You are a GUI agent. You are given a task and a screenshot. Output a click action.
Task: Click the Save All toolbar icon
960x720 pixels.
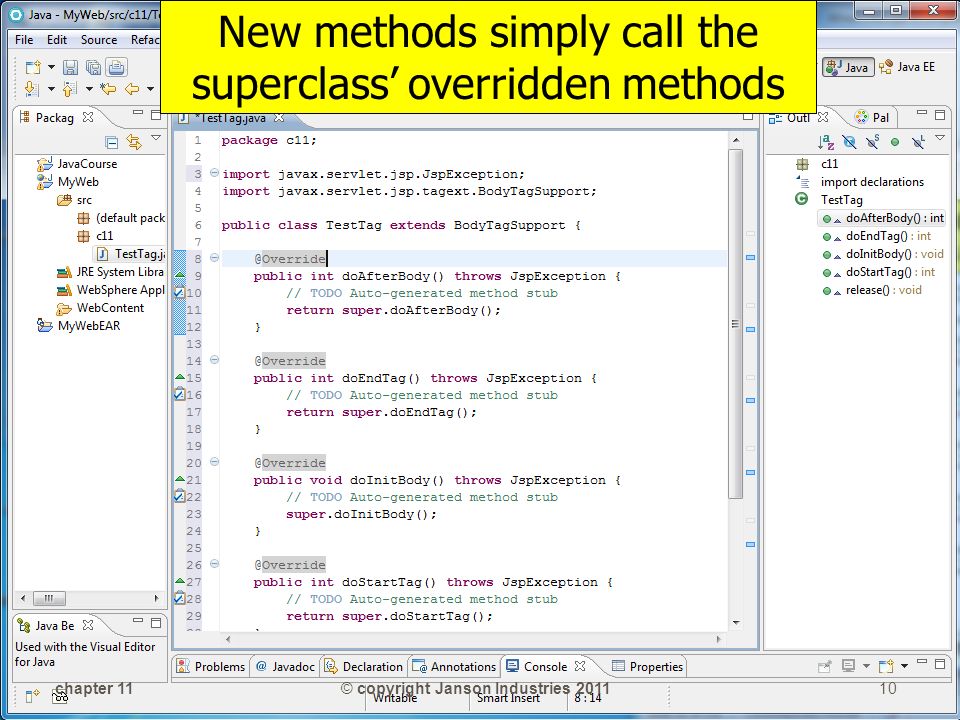tap(93, 67)
